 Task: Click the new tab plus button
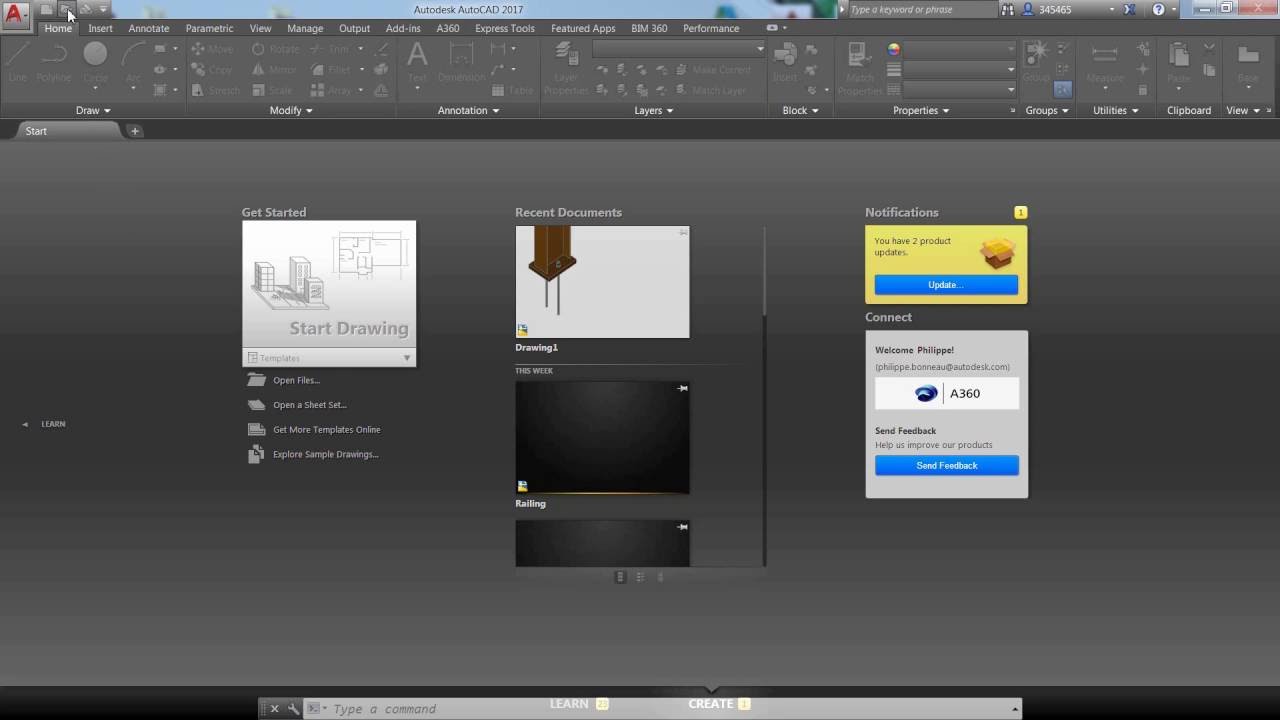tap(135, 131)
